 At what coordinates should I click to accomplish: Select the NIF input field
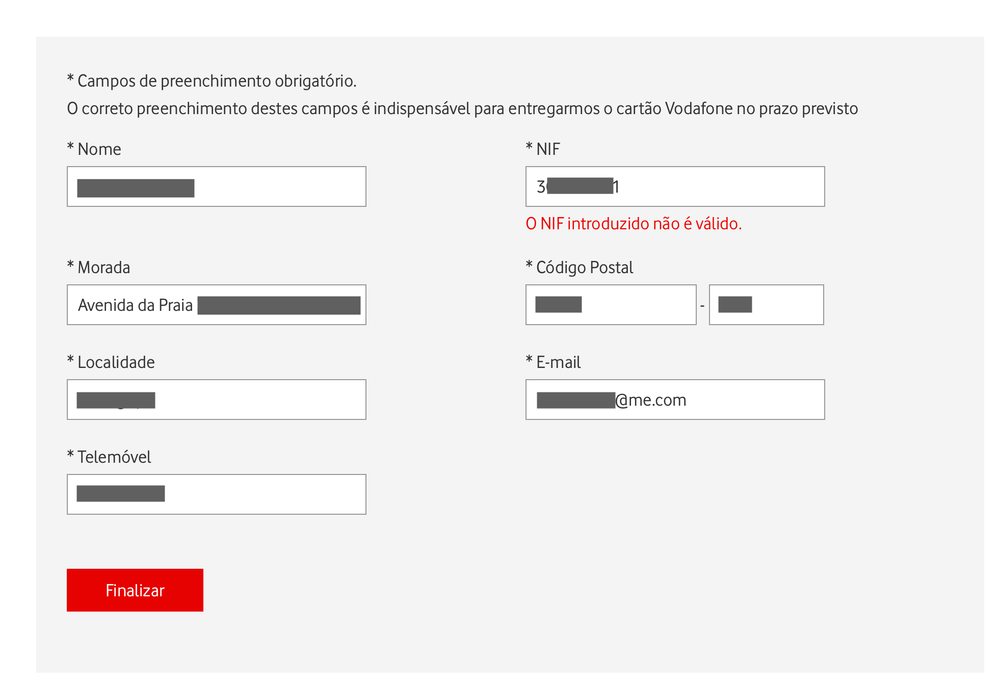675,186
